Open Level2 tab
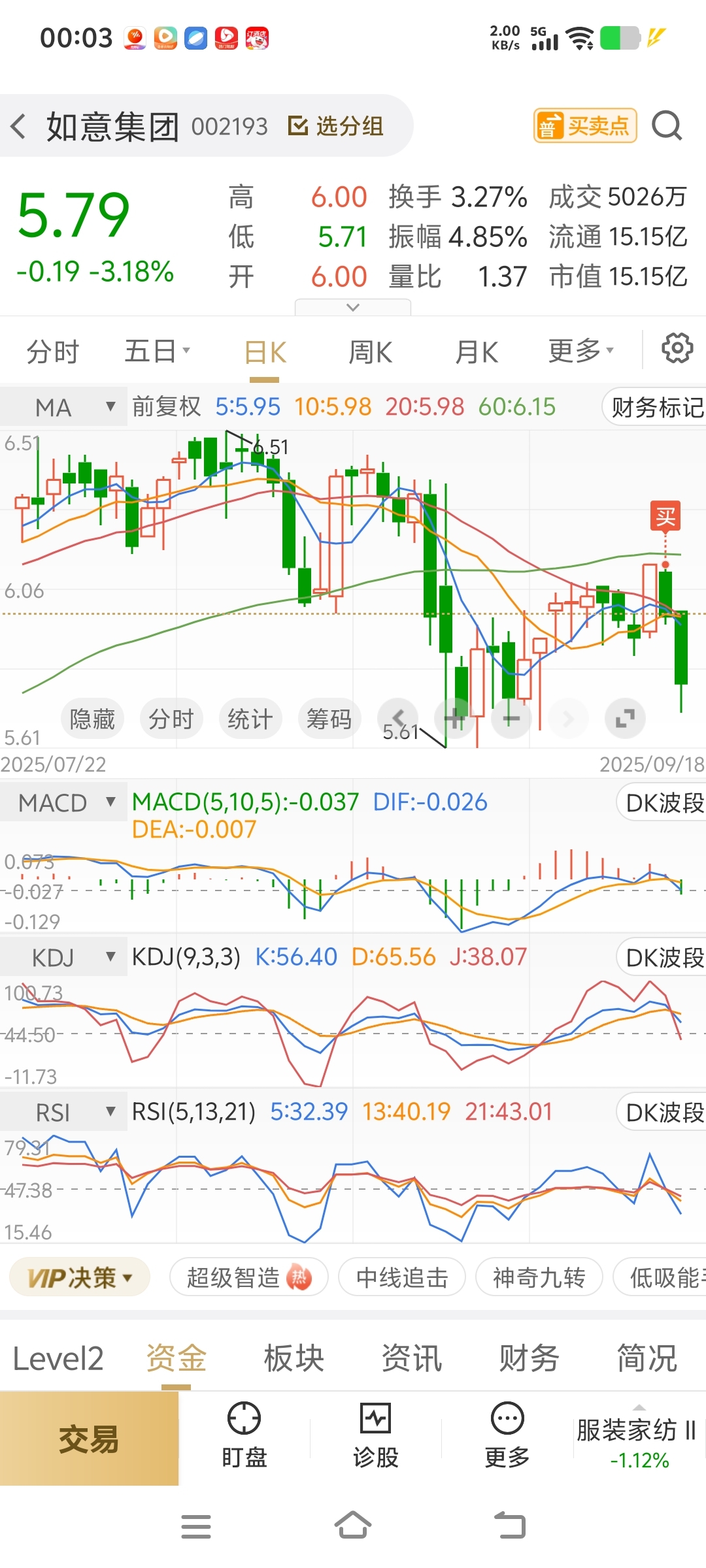The width and height of the screenshot is (706, 1568). (x=58, y=1359)
